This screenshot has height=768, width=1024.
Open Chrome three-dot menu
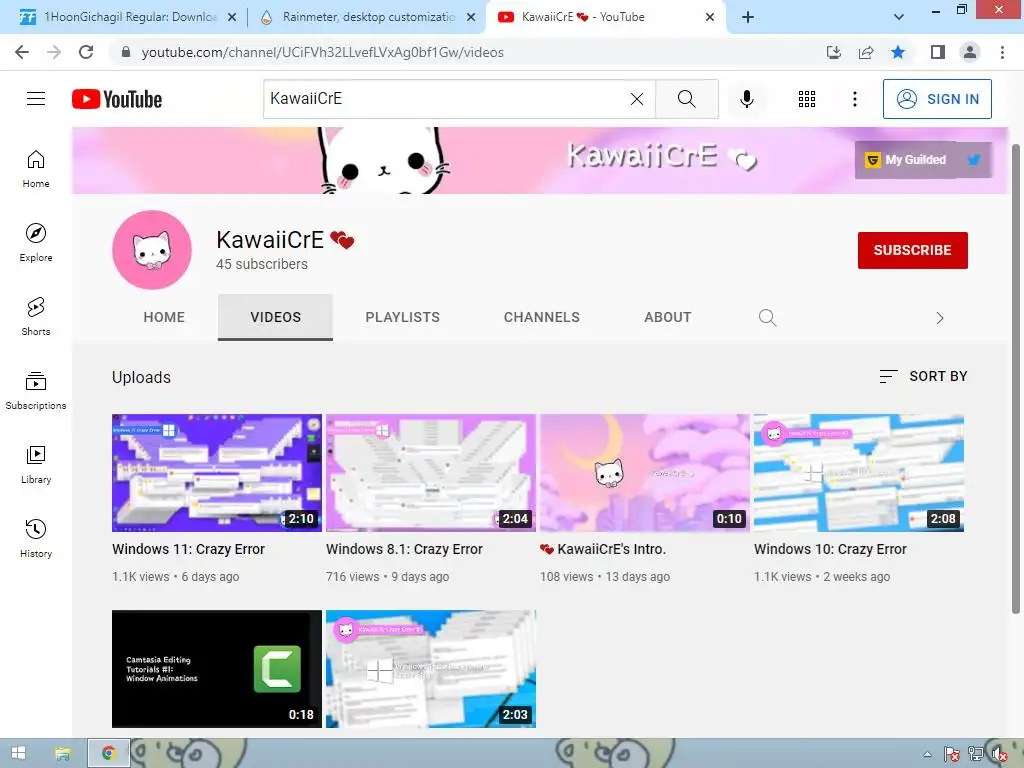[x=1002, y=52]
